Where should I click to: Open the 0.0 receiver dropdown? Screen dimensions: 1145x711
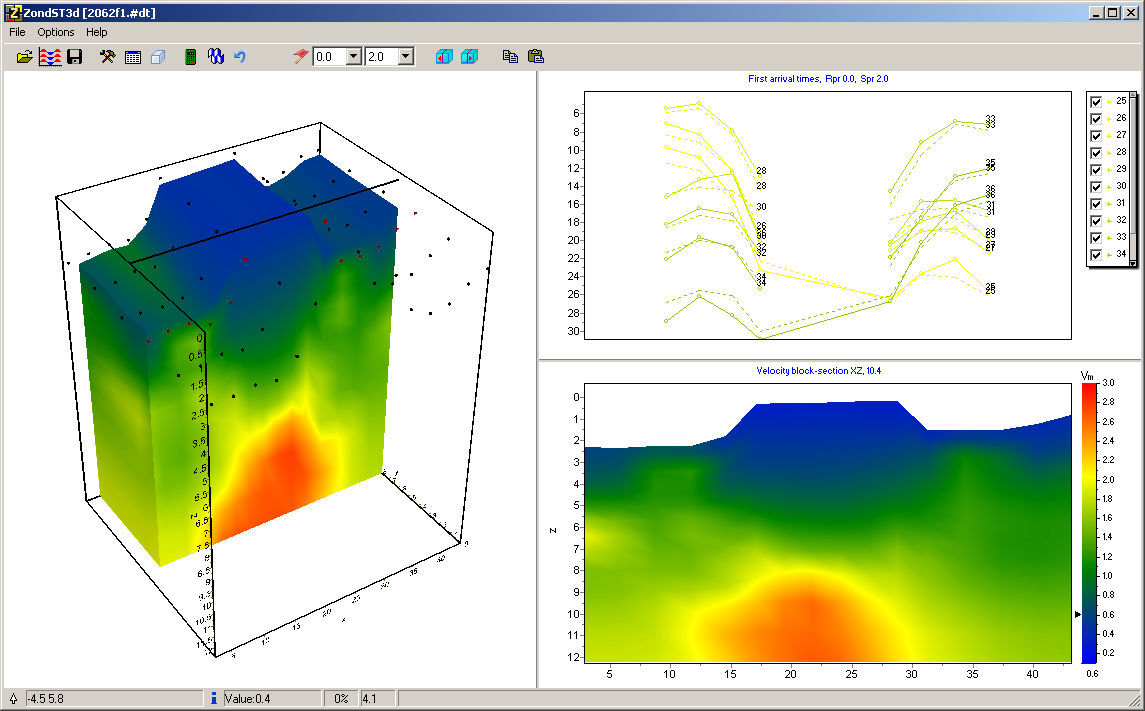pyautogui.click(x=352, y=56)
